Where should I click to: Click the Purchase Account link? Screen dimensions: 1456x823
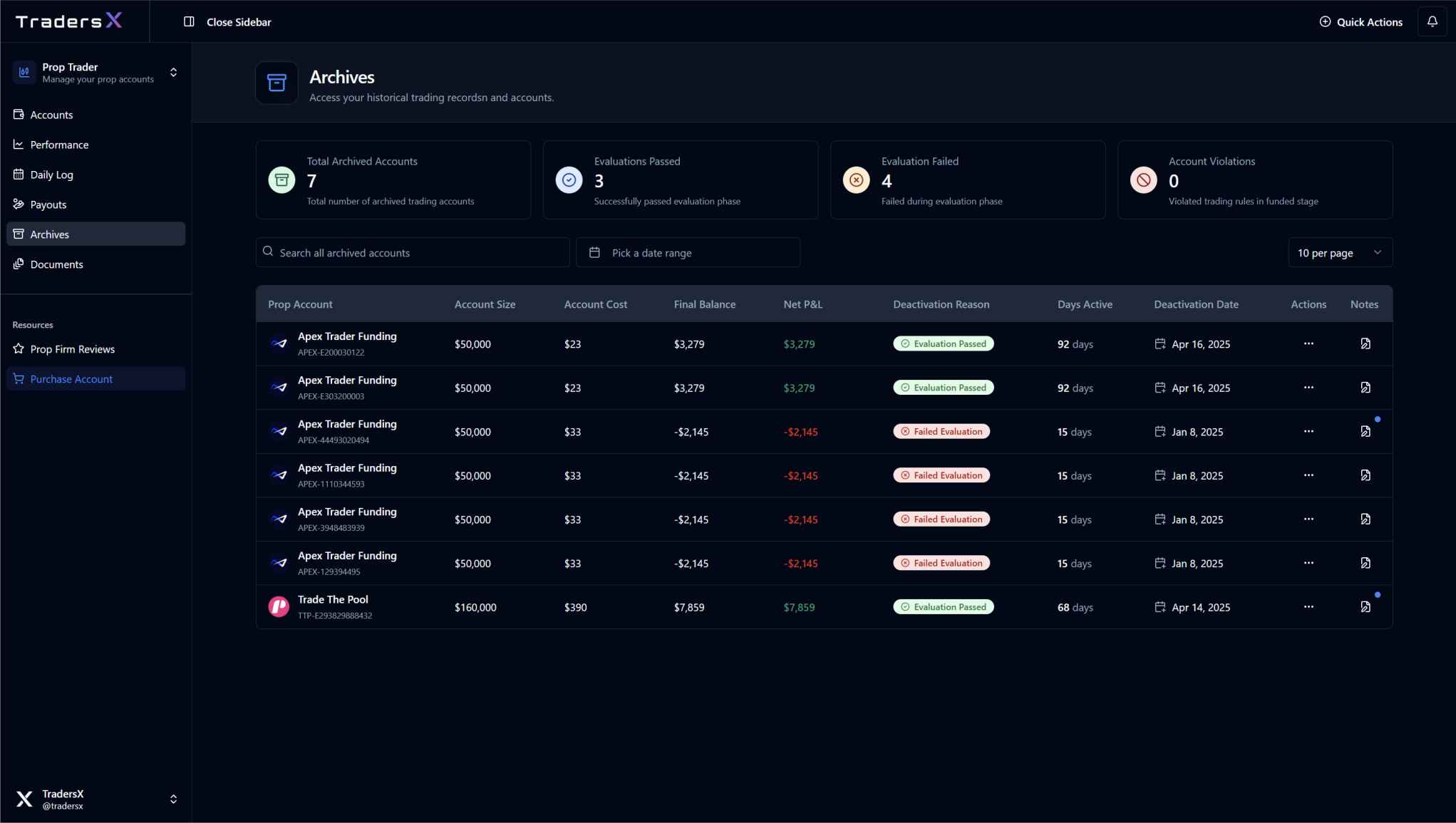[71, 379]
